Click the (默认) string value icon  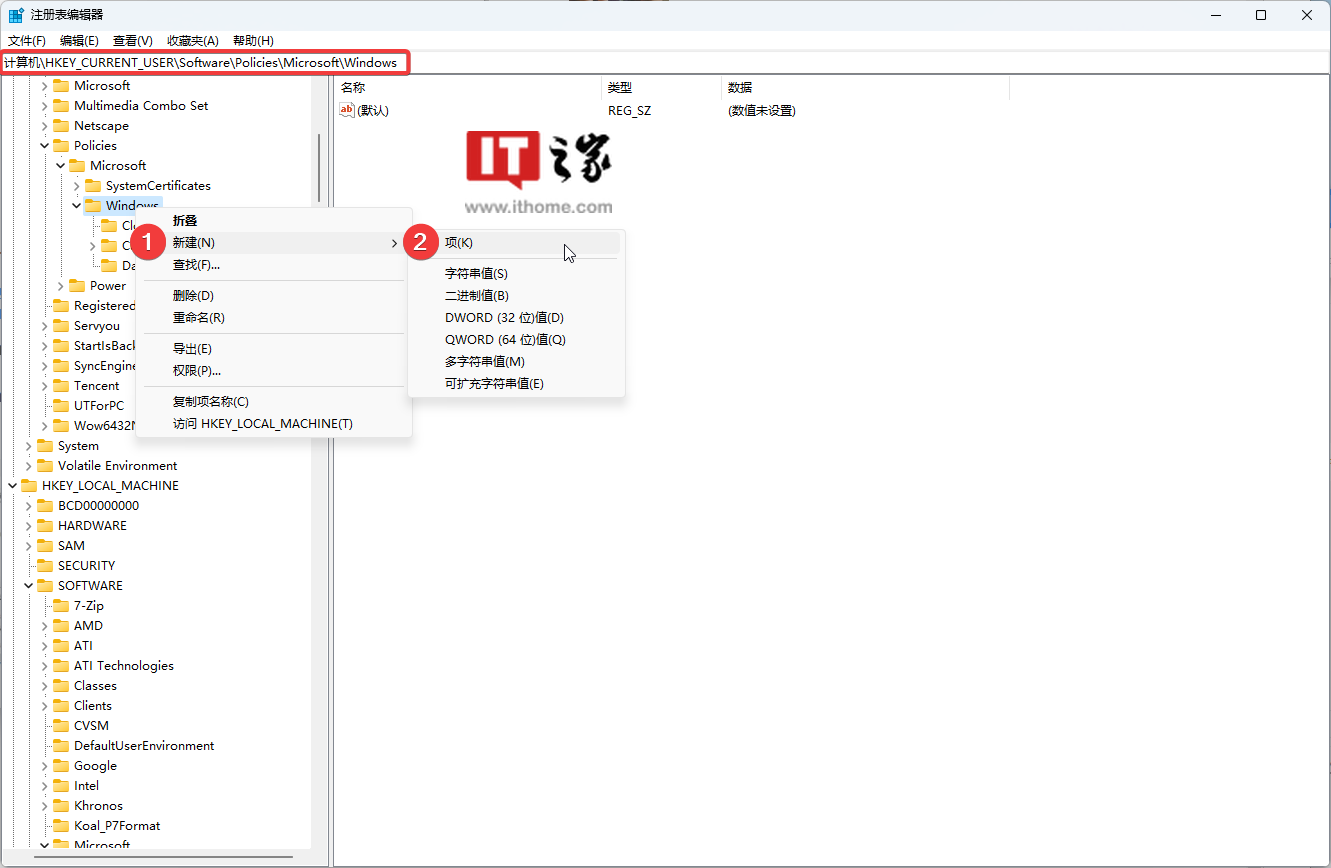347,111
